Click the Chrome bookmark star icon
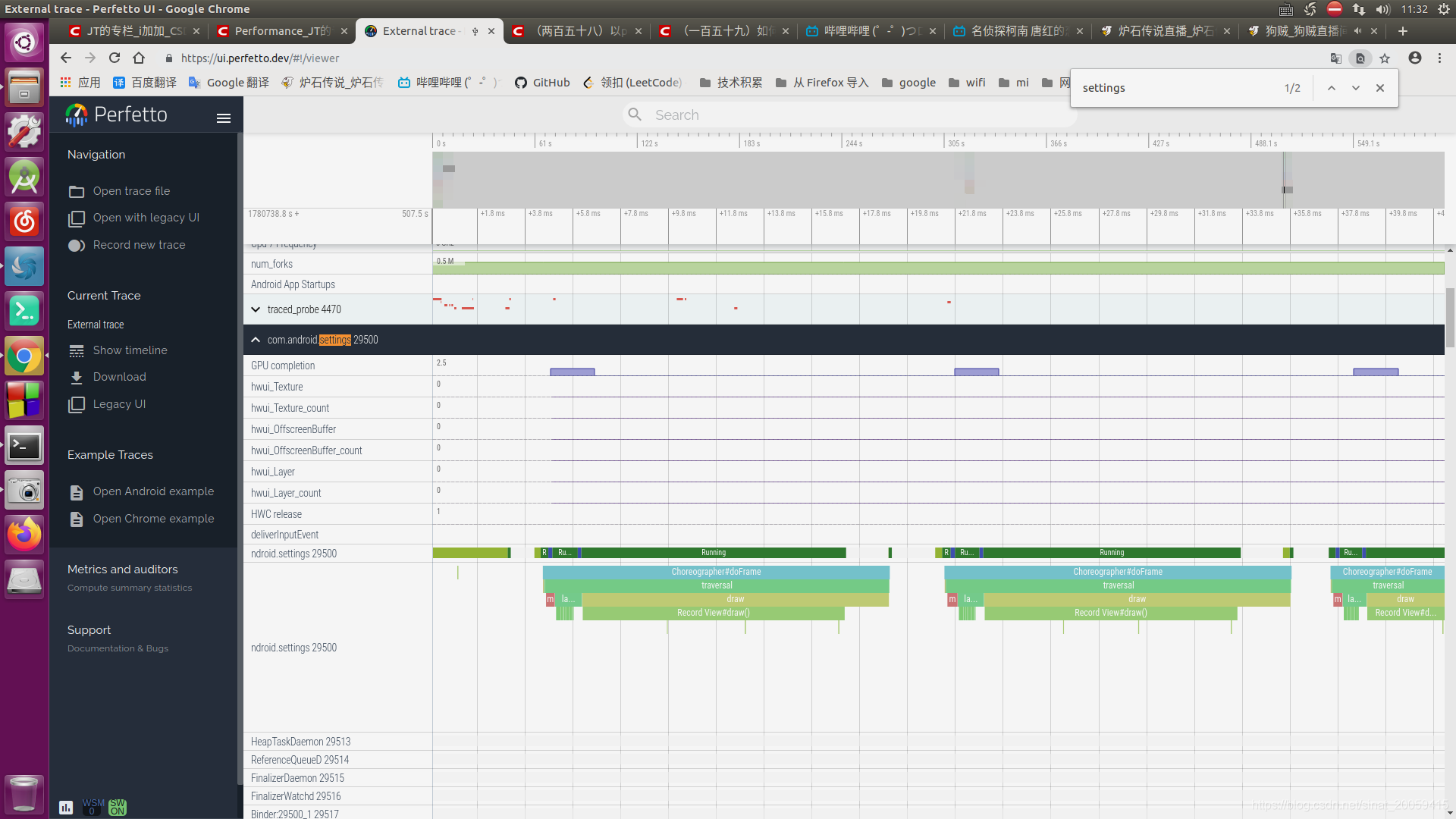 [x=1385, y=58]
